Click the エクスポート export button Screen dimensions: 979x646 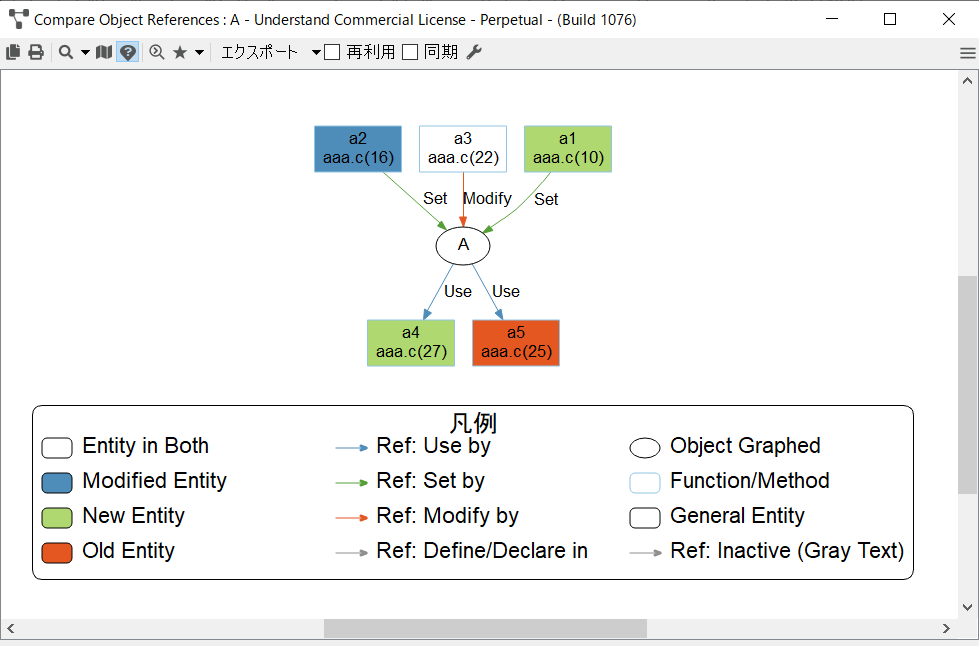[x=259, y=52]
